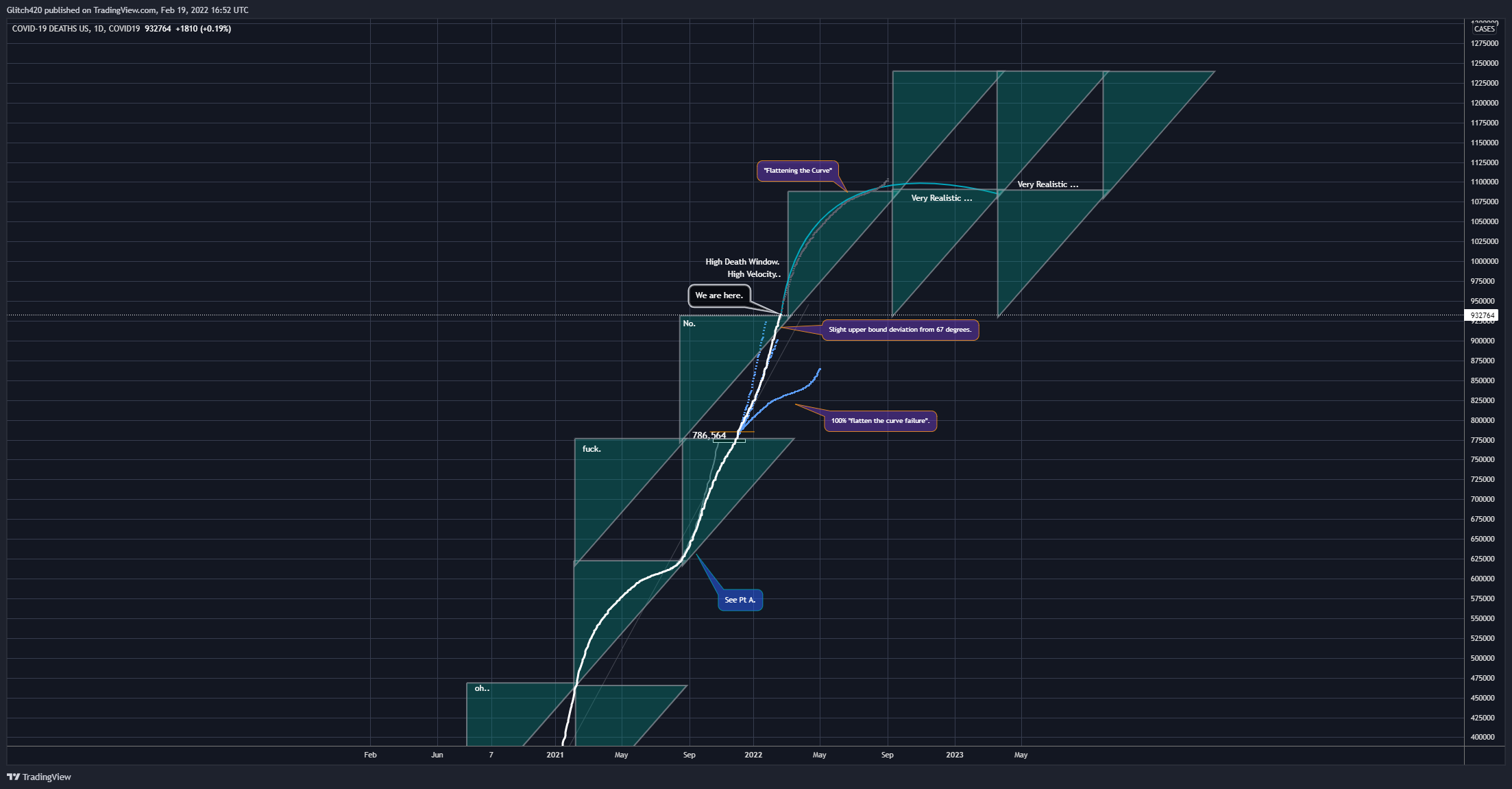Image resolution: width=1512 pixels, height=789 pixels.
Task: Click the "oh.." label in the shaded box
Action: coord(482,688)
